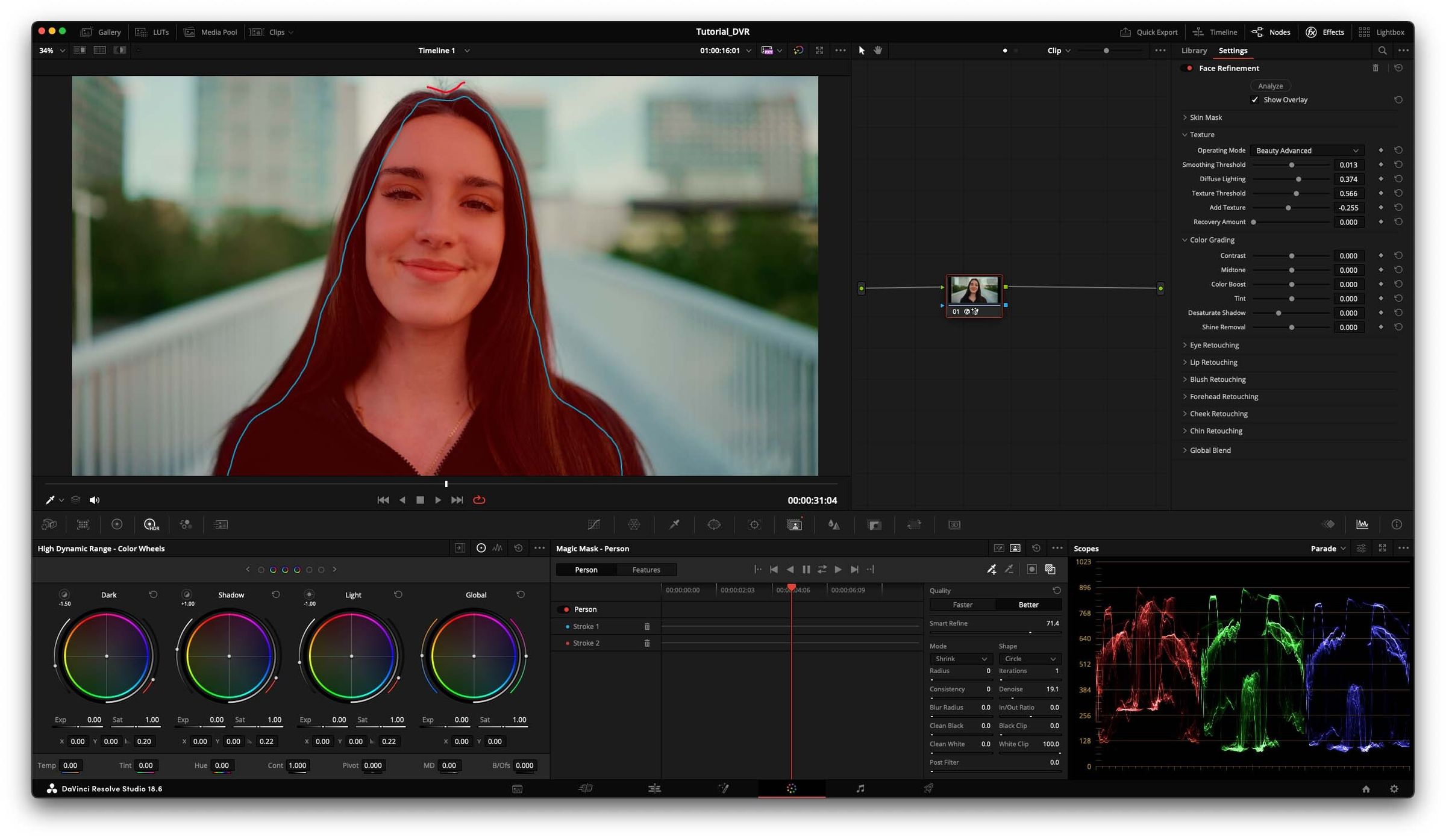Open the Fusion page
This screenshot has height=840, width=1446.
pos(723,788)
